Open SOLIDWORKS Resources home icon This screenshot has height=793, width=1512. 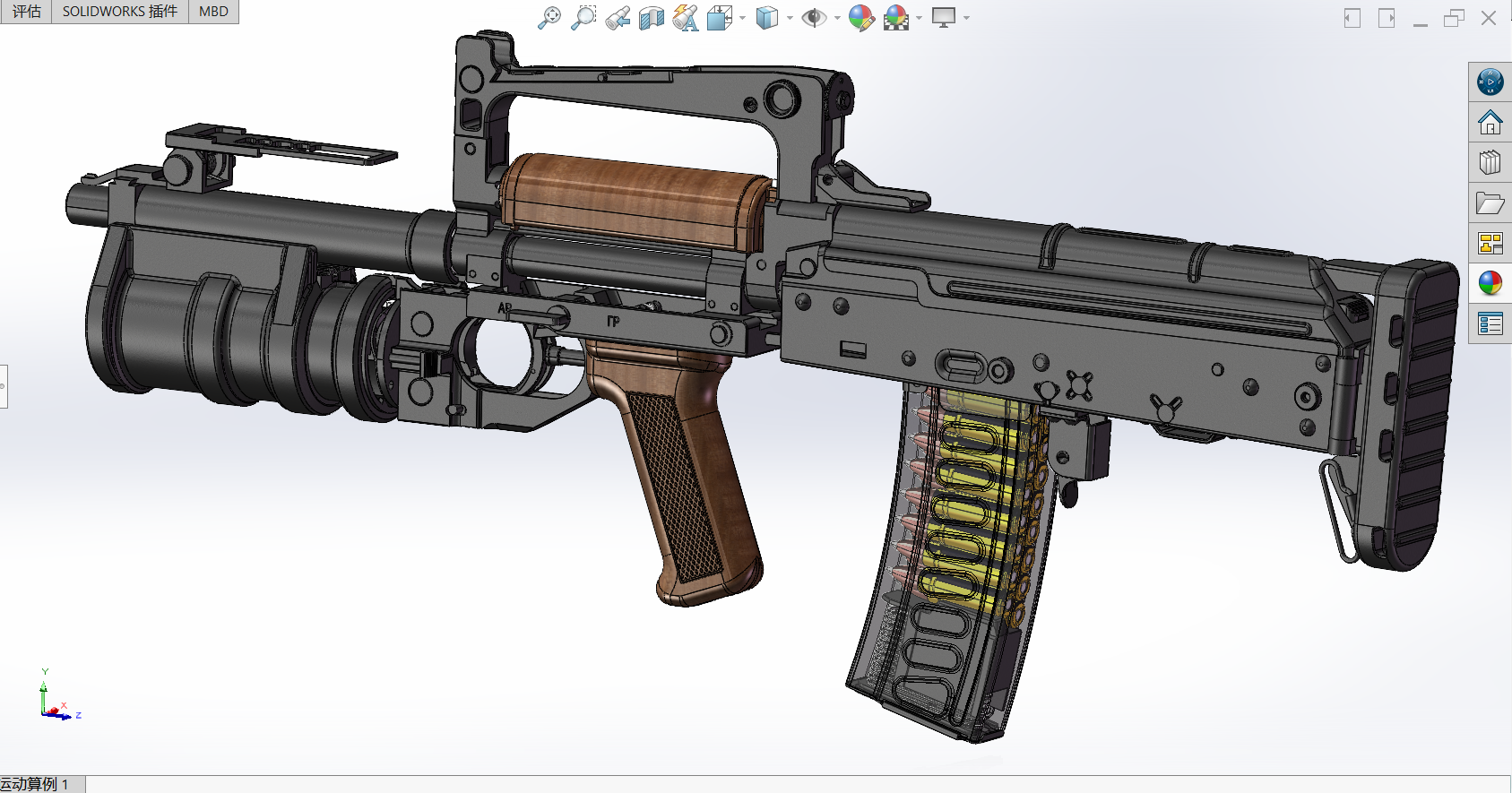point(1490,123)
